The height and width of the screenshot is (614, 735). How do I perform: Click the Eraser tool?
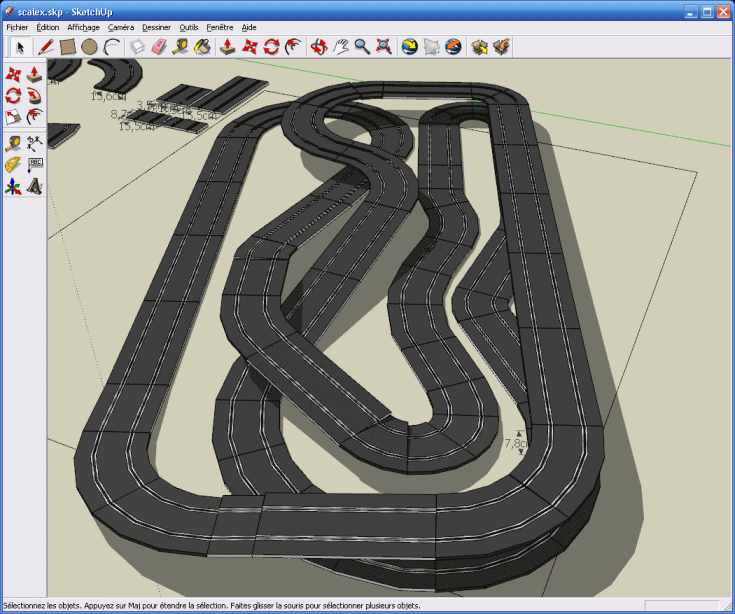159,46
